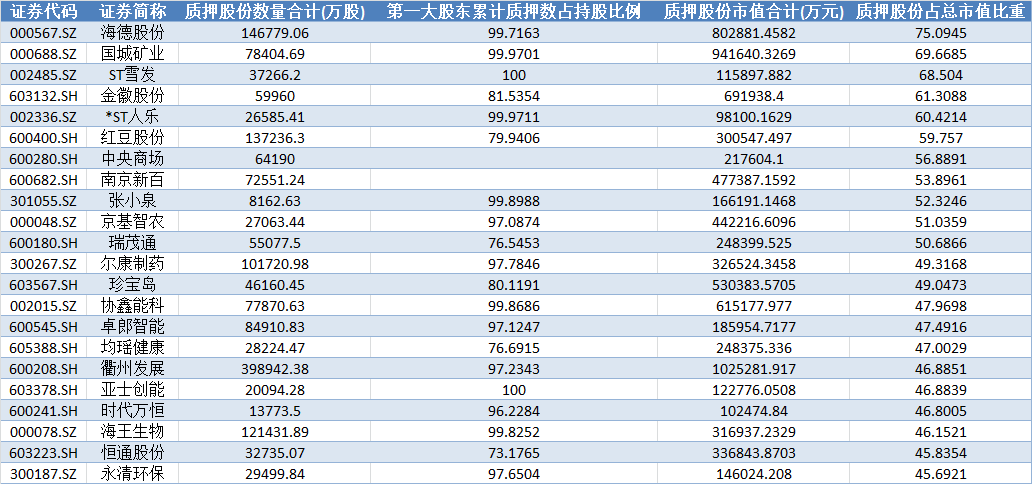Select the 永清环保 cell
The image size is (1032, 484).
click(132, 475)
